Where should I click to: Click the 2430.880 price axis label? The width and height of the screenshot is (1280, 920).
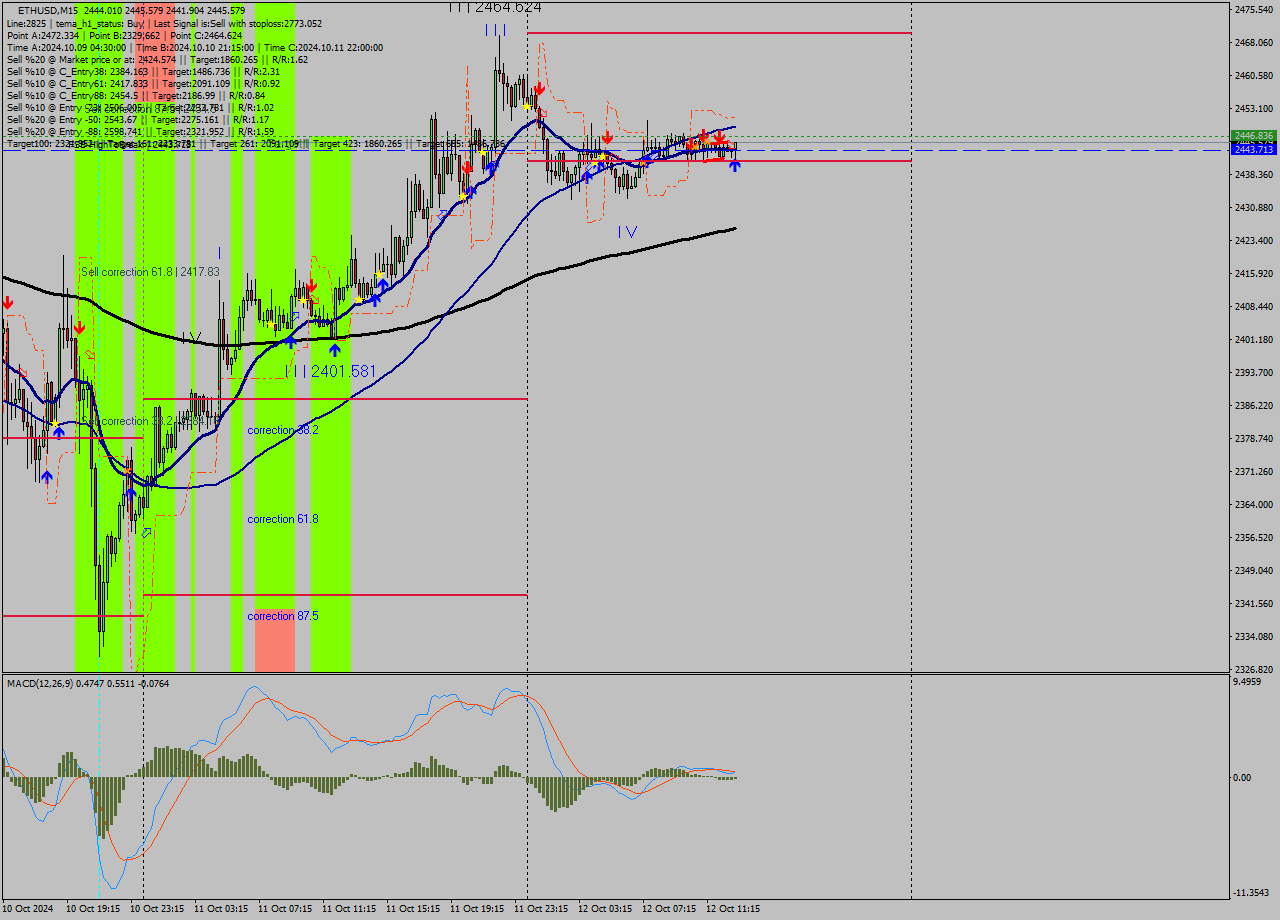pos(1254,207)
